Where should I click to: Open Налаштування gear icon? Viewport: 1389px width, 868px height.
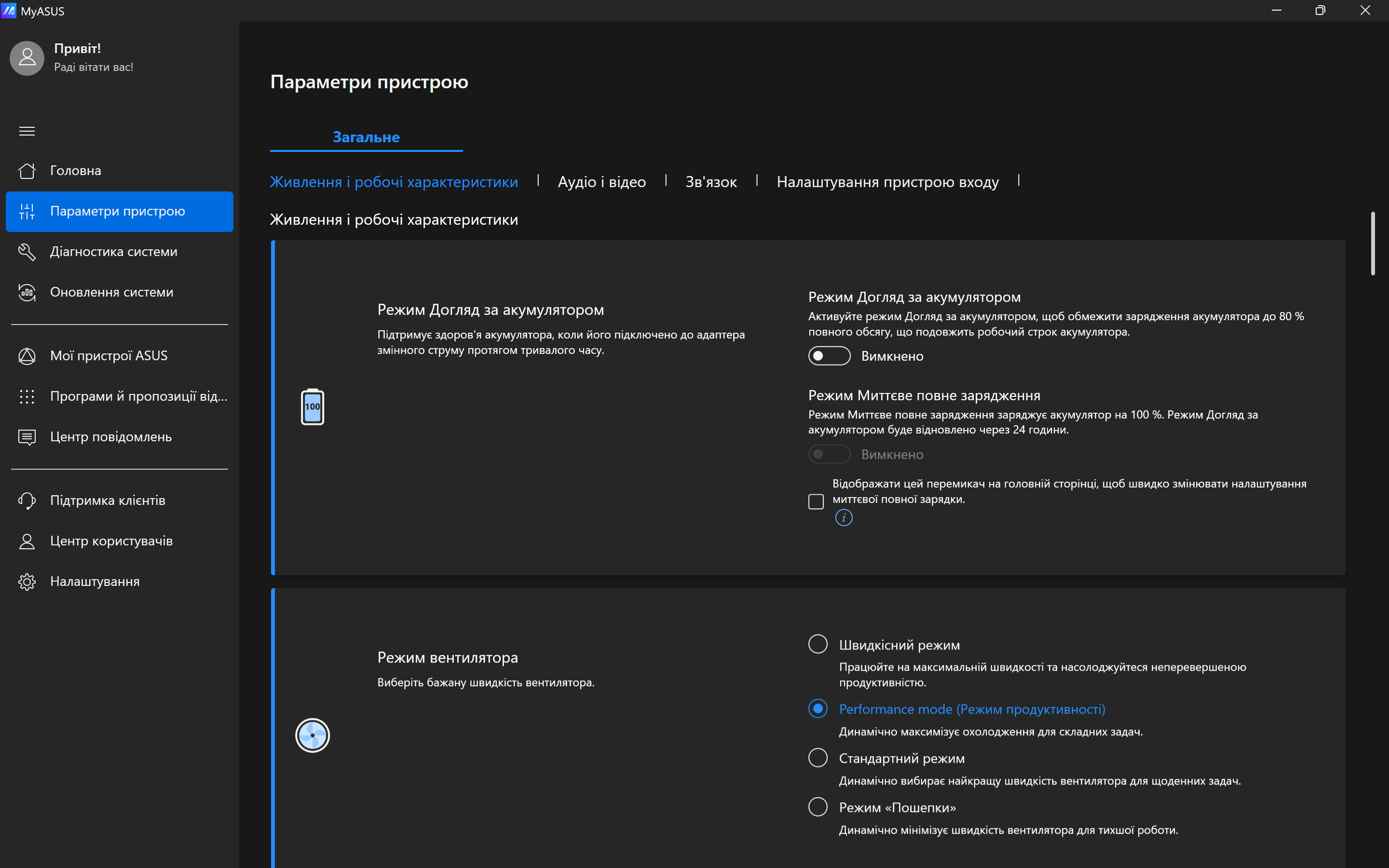tap(27, 582)
